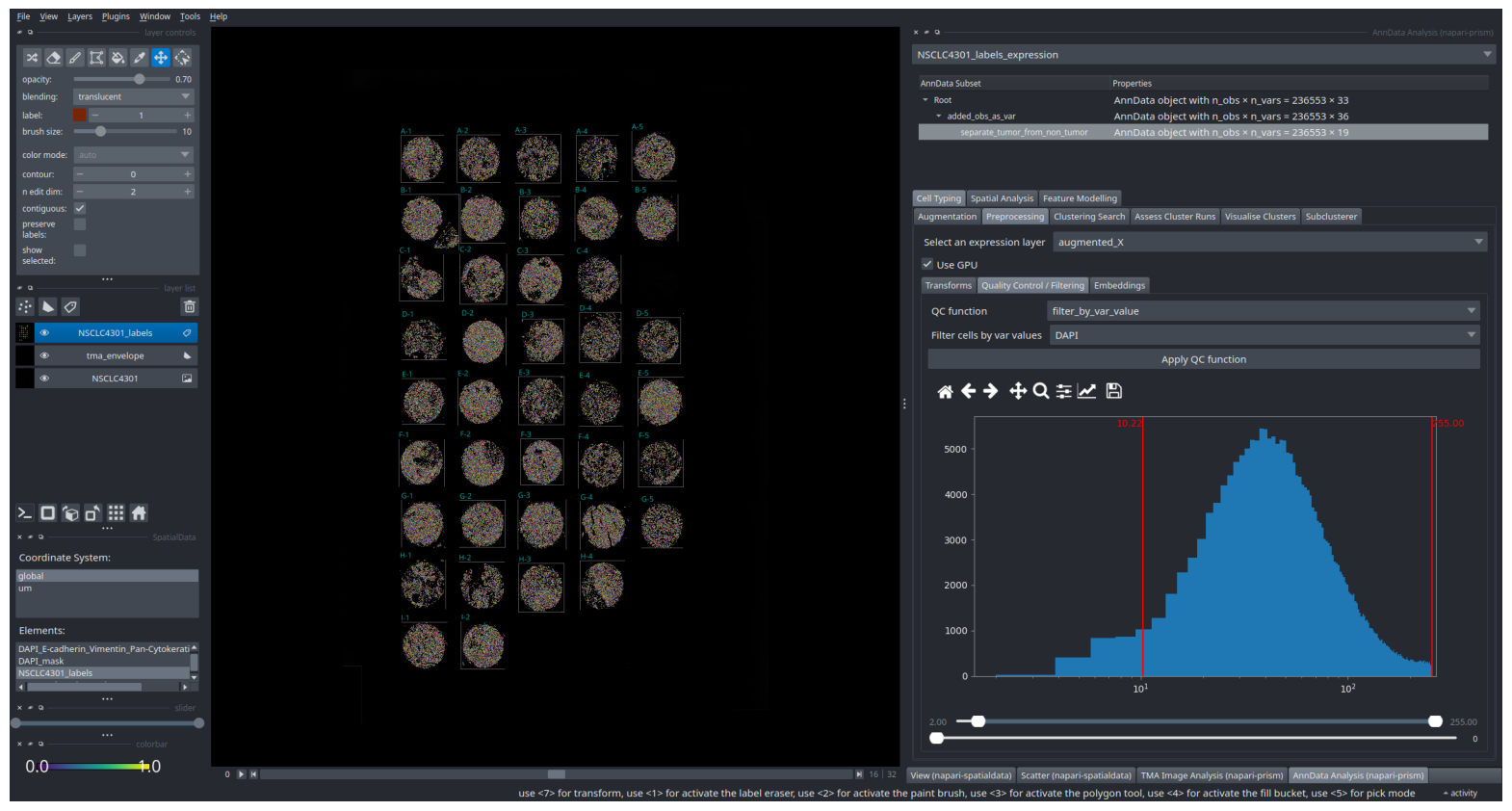1512x811 pixels.
Task: Hide the tma_envelope layer
Action: 44,355
